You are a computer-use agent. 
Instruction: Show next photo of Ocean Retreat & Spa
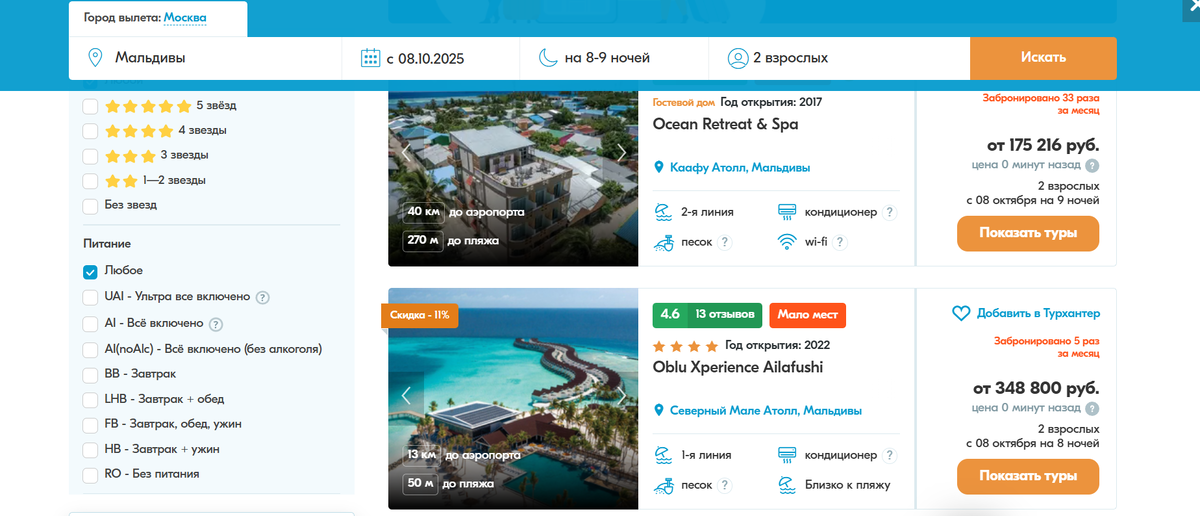pos(621,153)
